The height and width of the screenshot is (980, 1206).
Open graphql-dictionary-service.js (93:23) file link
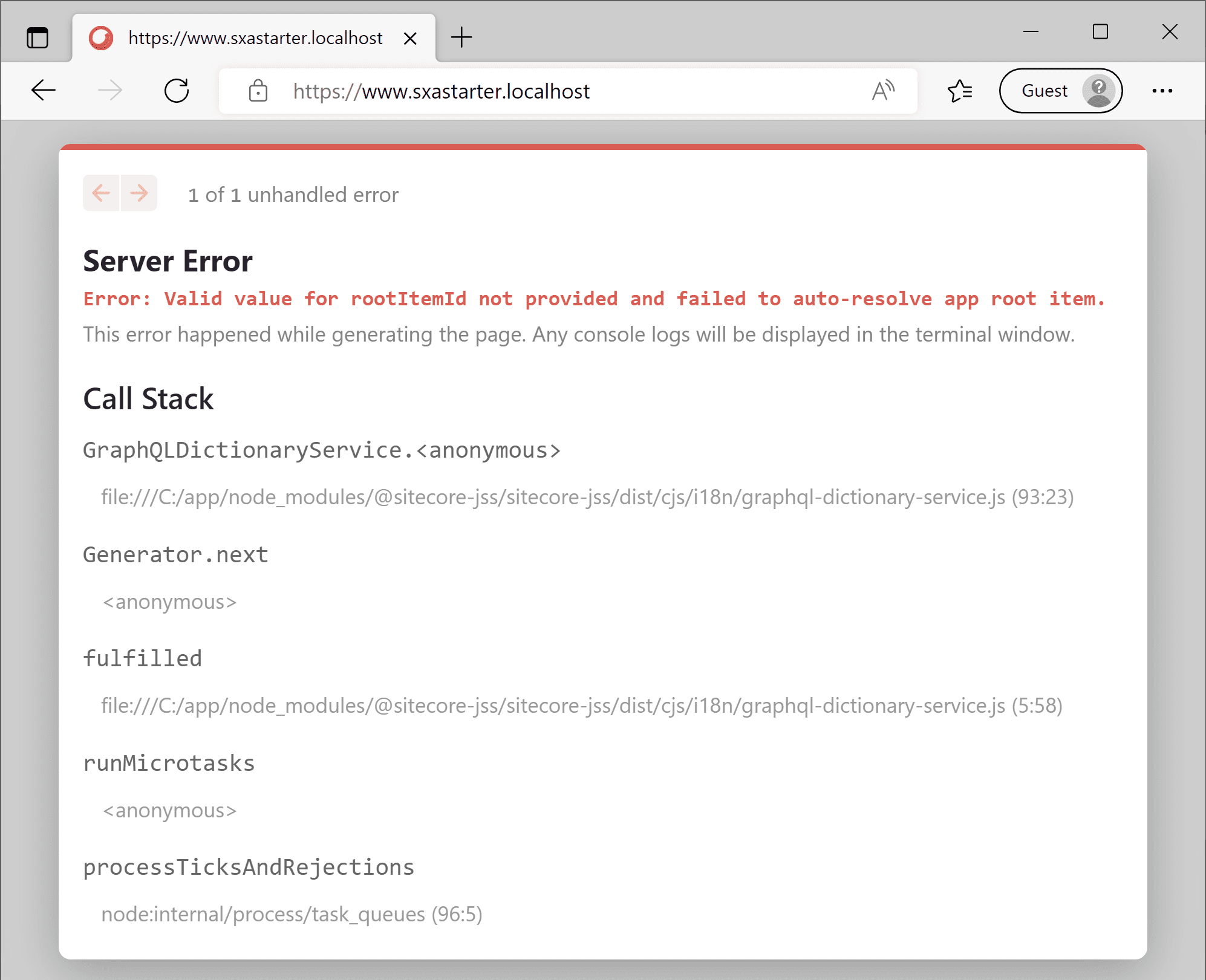[x=587, y=497]
